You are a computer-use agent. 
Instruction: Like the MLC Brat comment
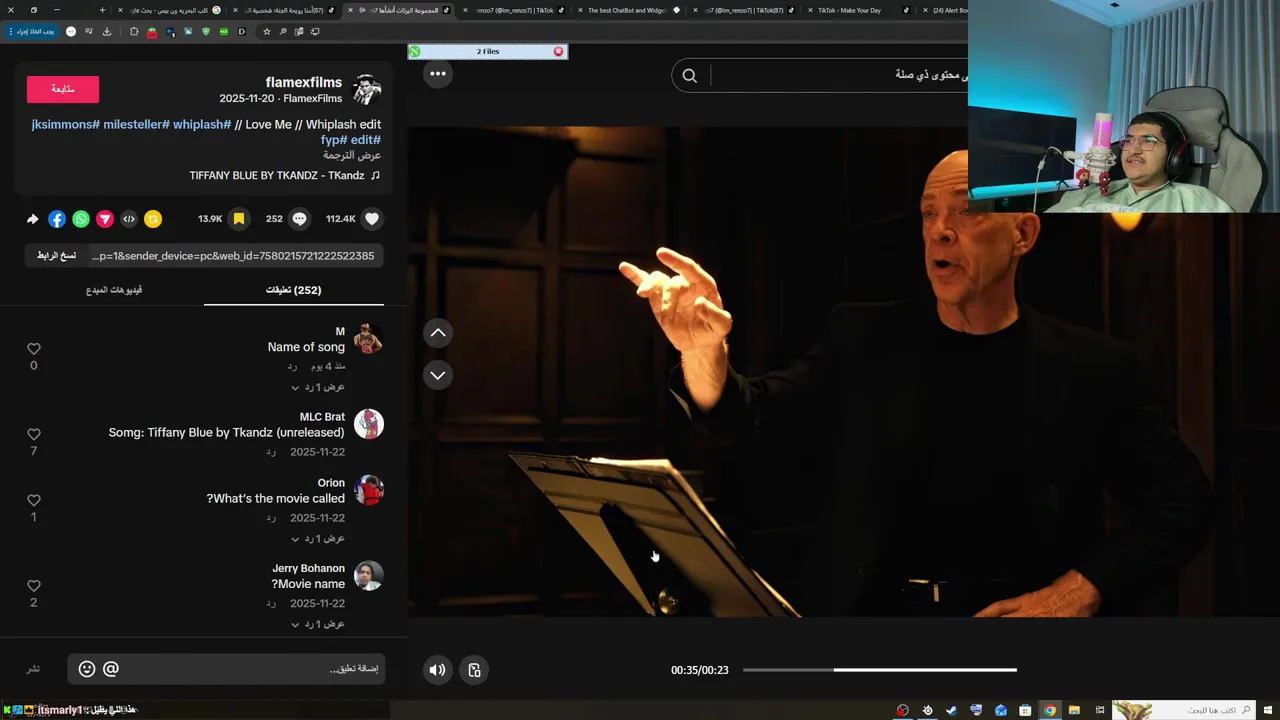tap(34, 434)
